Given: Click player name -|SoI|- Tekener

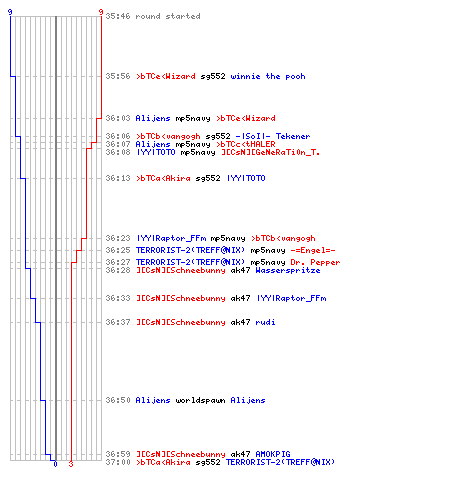Looking at the screenshot, I should click(x=273, y=136).
